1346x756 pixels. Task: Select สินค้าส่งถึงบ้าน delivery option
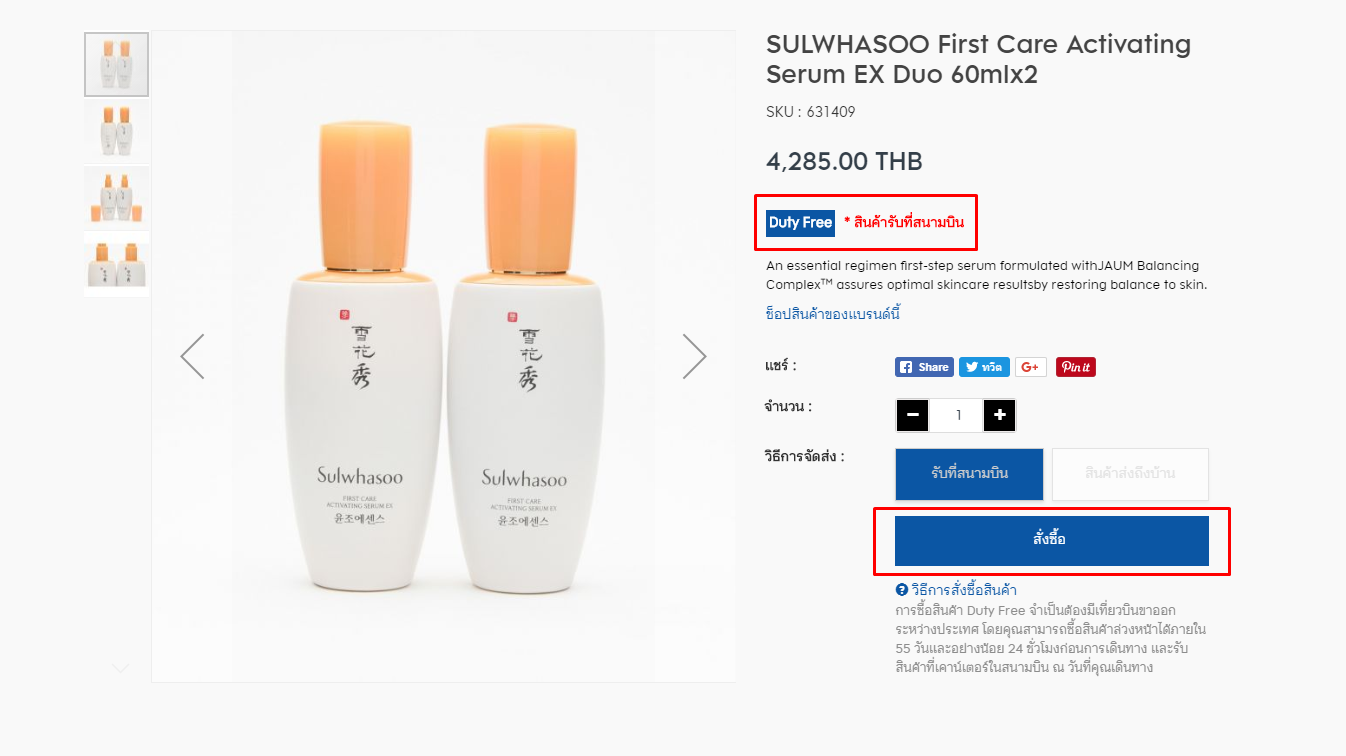tap(1130, 474)
